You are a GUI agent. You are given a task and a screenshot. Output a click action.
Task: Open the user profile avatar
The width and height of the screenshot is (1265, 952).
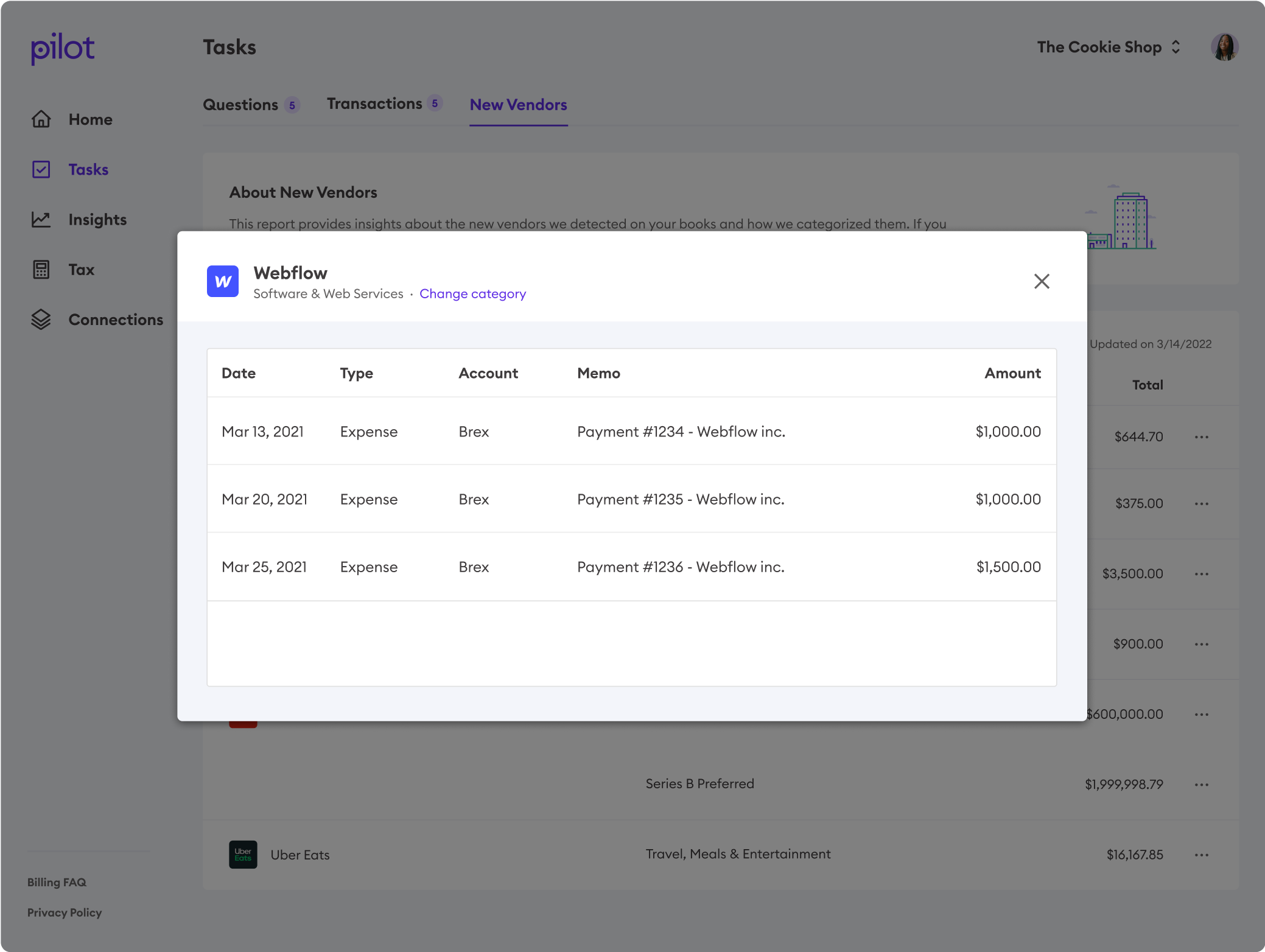[x=1225, y=47]
